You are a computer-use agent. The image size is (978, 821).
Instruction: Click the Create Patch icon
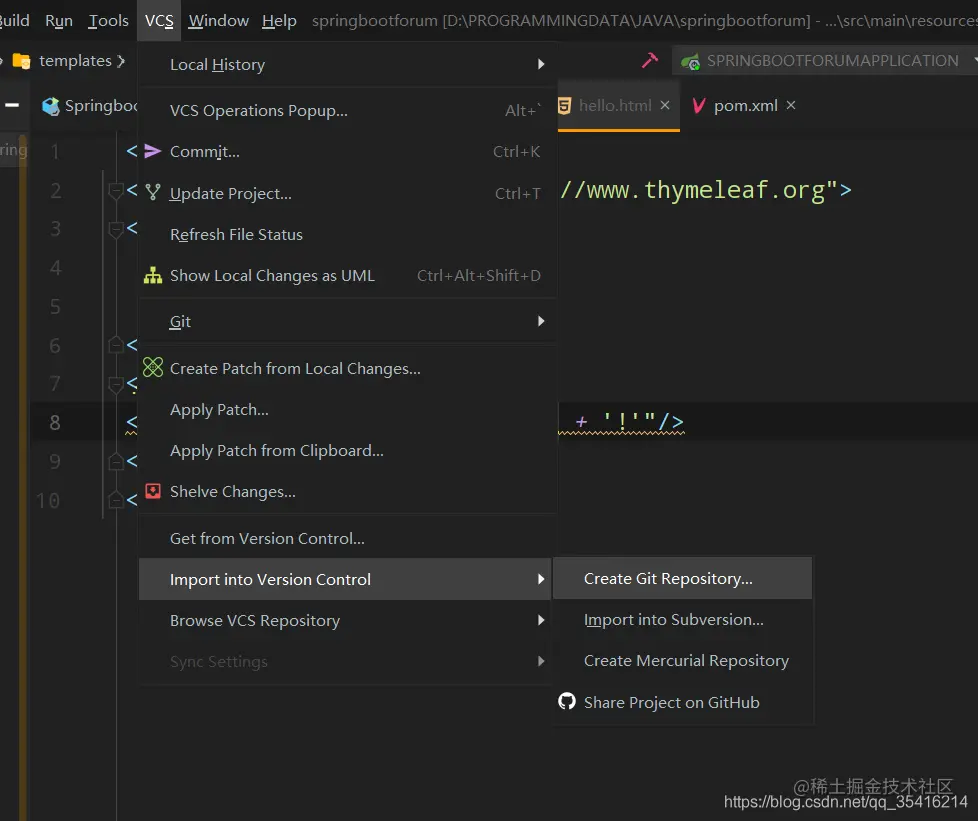click(153, 367)
